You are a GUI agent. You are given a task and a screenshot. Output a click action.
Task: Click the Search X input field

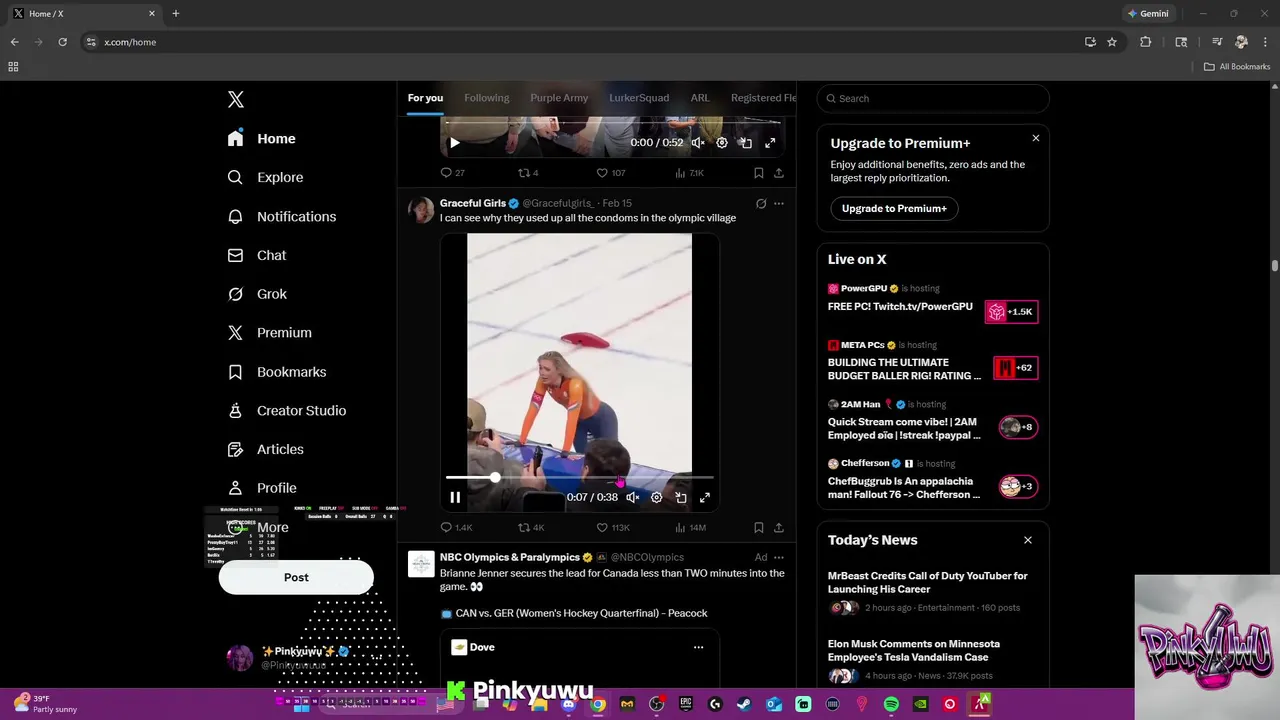point(933,98)
